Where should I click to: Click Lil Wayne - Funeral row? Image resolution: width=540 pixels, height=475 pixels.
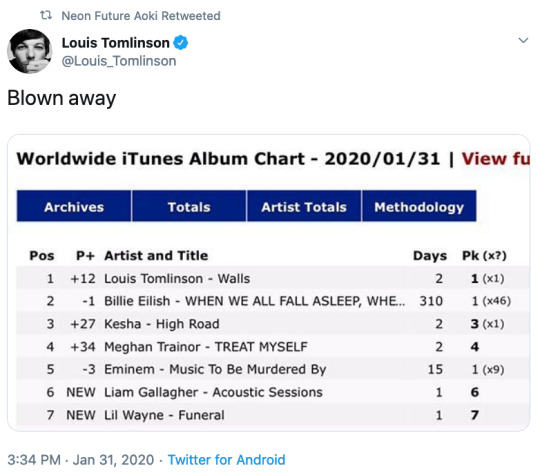[x=272, y=415]
